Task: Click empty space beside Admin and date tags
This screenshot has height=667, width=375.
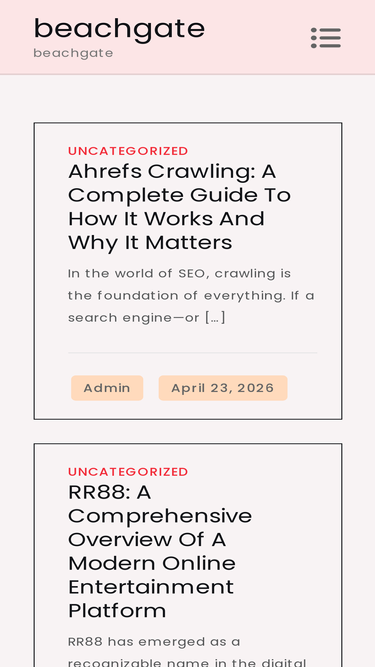Action: pos(315,388)
